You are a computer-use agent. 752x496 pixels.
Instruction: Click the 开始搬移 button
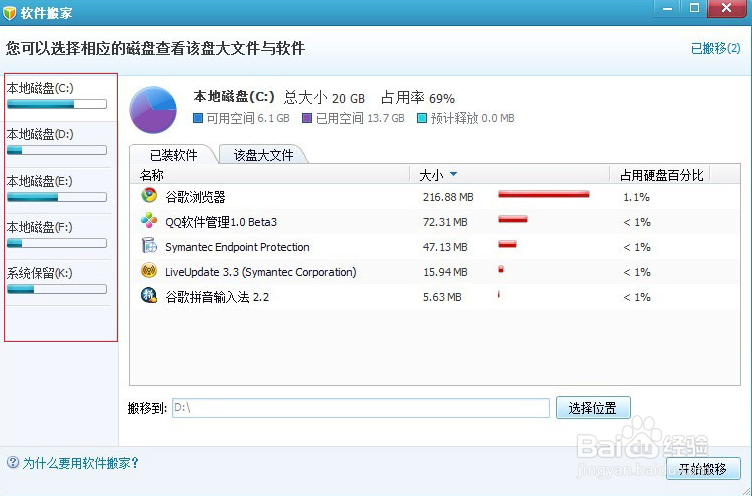point(703,469)
